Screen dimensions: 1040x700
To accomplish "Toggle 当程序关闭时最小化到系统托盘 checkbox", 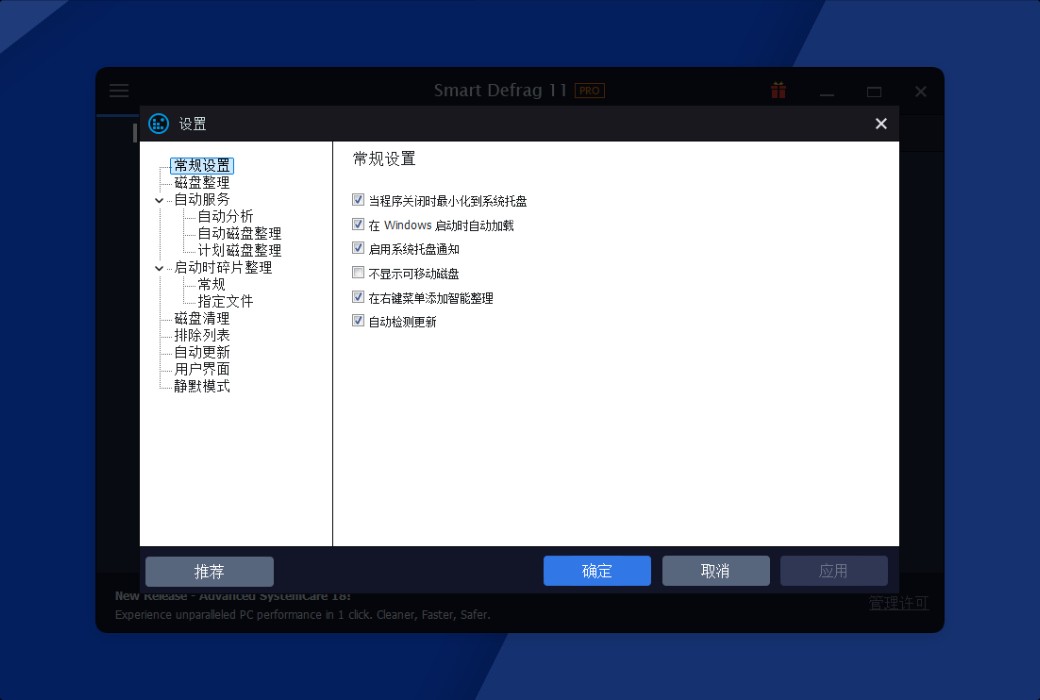I will [x=358, y=200].
